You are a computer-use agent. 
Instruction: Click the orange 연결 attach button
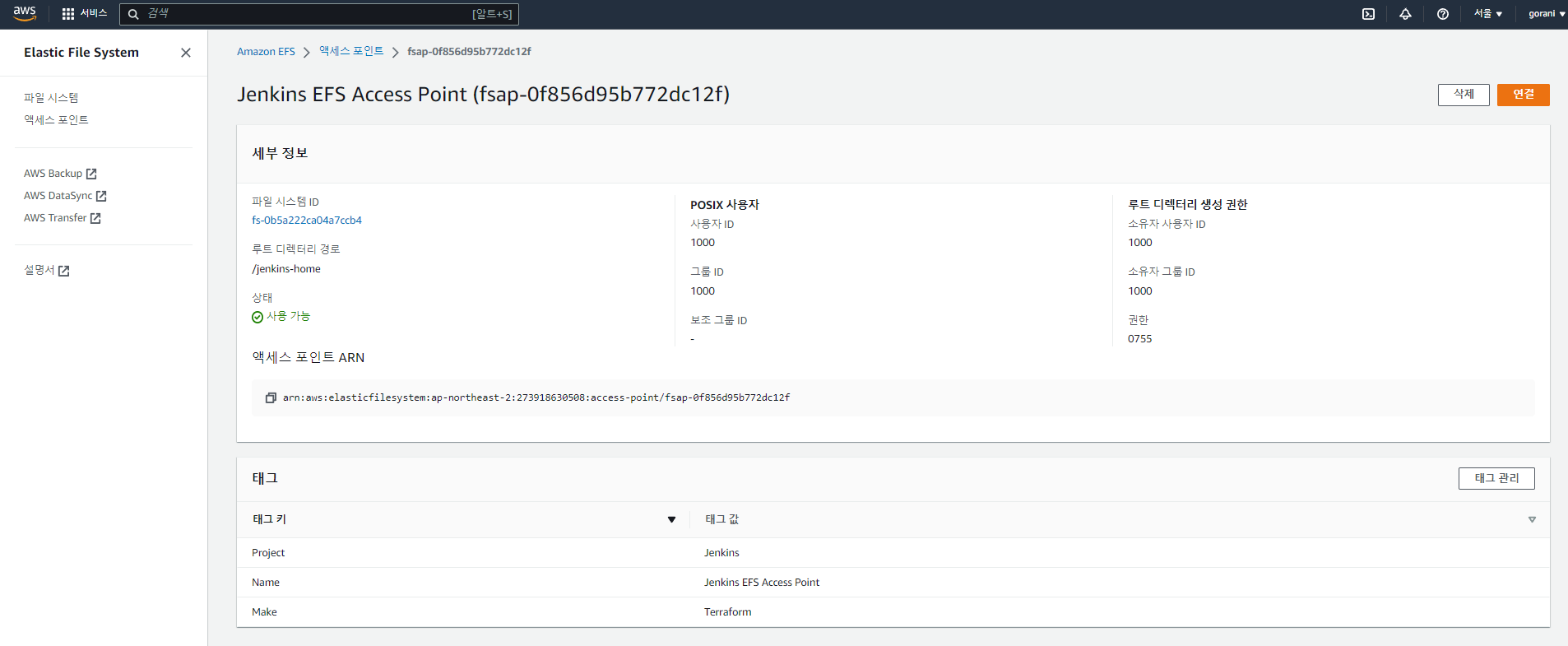click(1524, 95)
